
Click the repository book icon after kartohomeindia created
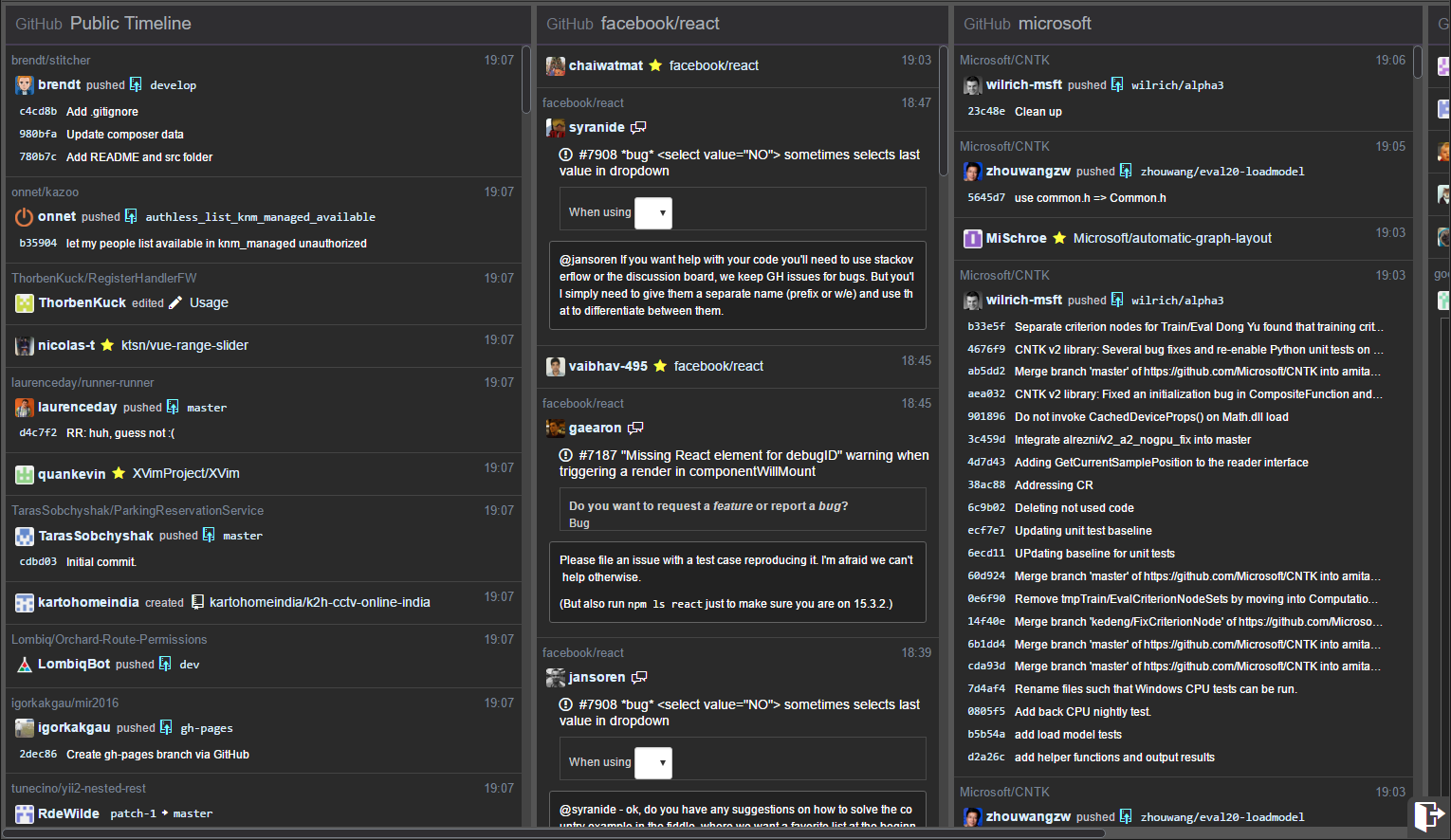tap(197, 602)
